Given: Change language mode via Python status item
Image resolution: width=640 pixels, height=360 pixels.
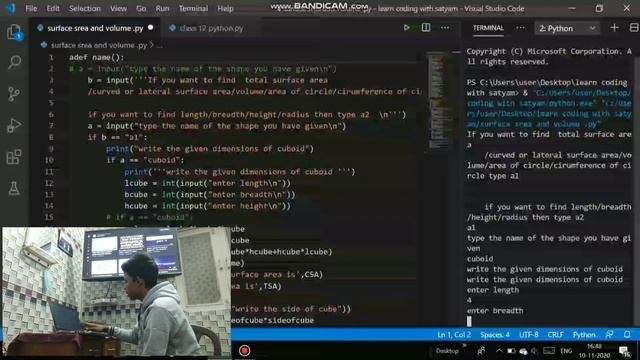Looking at the screenshot, I should click(x=584, y=335).
